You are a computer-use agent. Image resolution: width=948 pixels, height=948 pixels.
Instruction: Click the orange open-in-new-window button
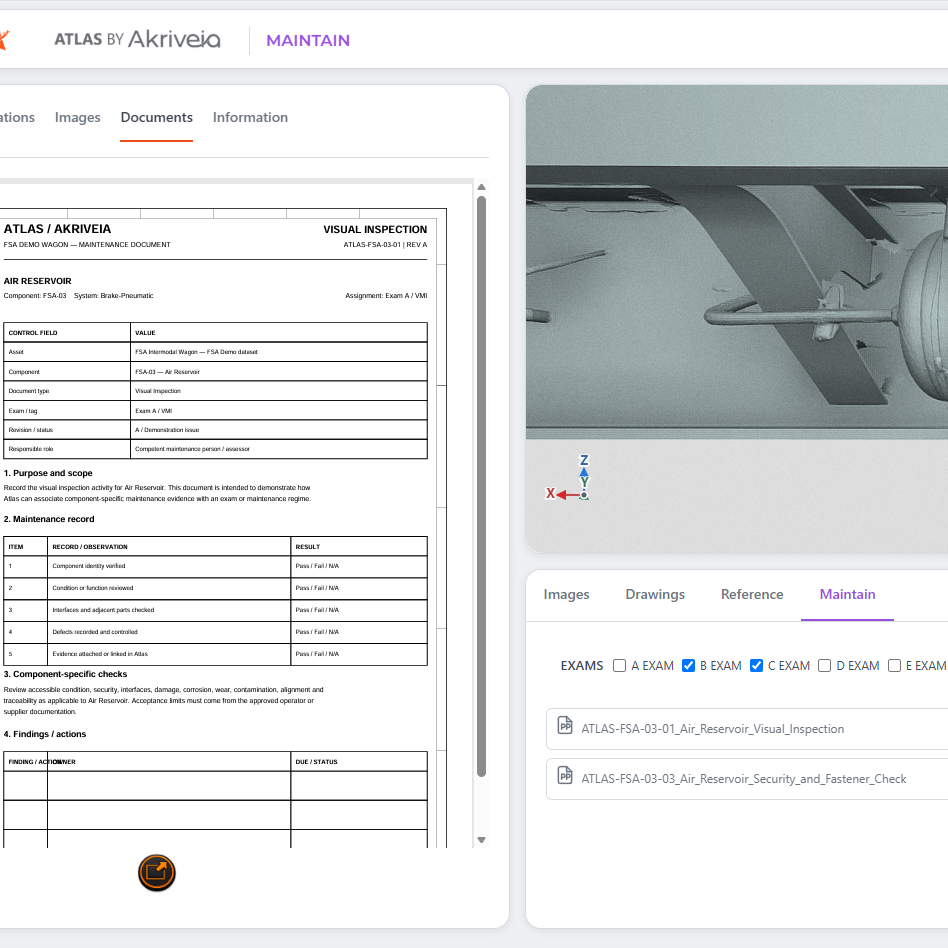click(x=157, y=872)
